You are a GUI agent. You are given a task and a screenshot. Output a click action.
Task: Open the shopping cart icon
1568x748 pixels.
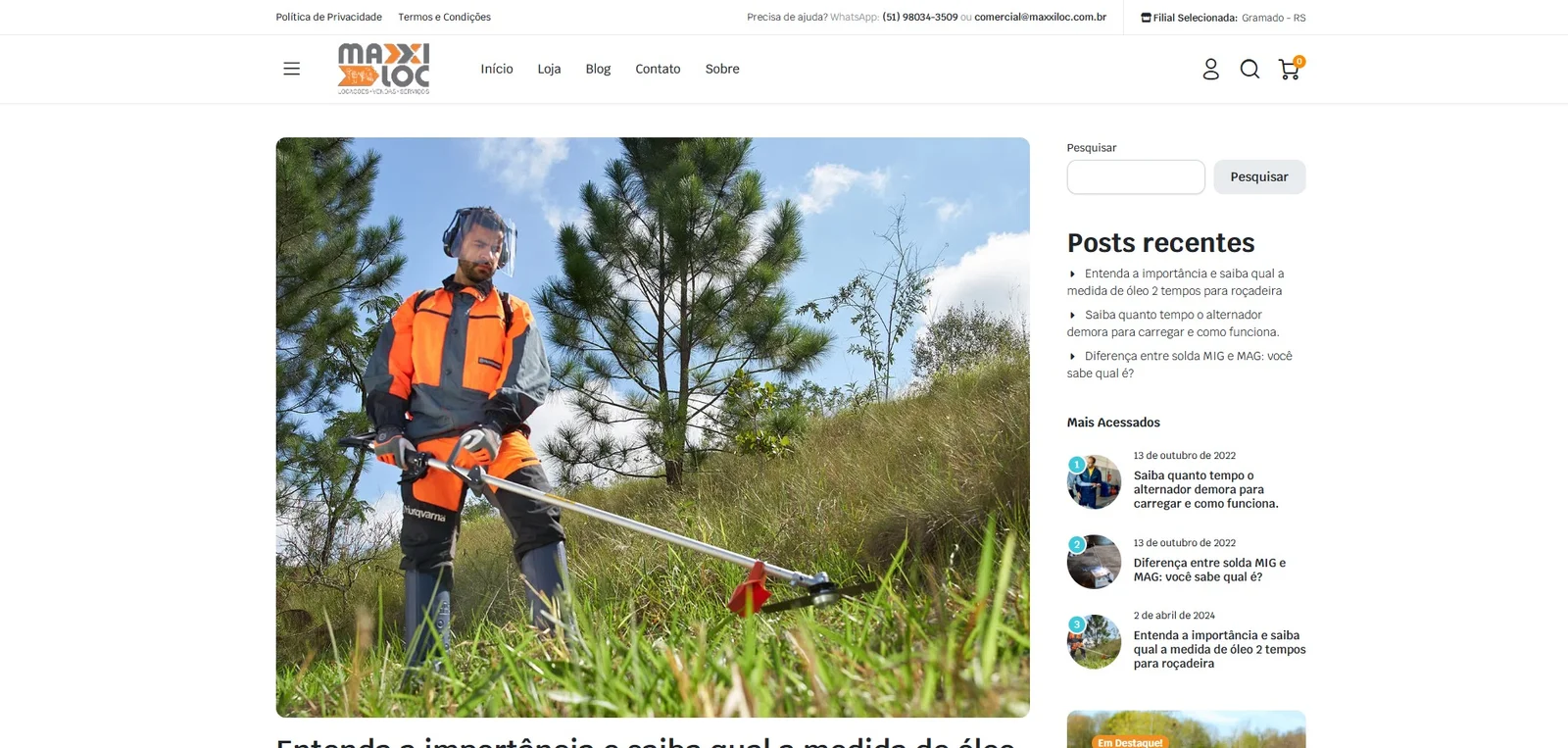click(x=1291, y=68)
